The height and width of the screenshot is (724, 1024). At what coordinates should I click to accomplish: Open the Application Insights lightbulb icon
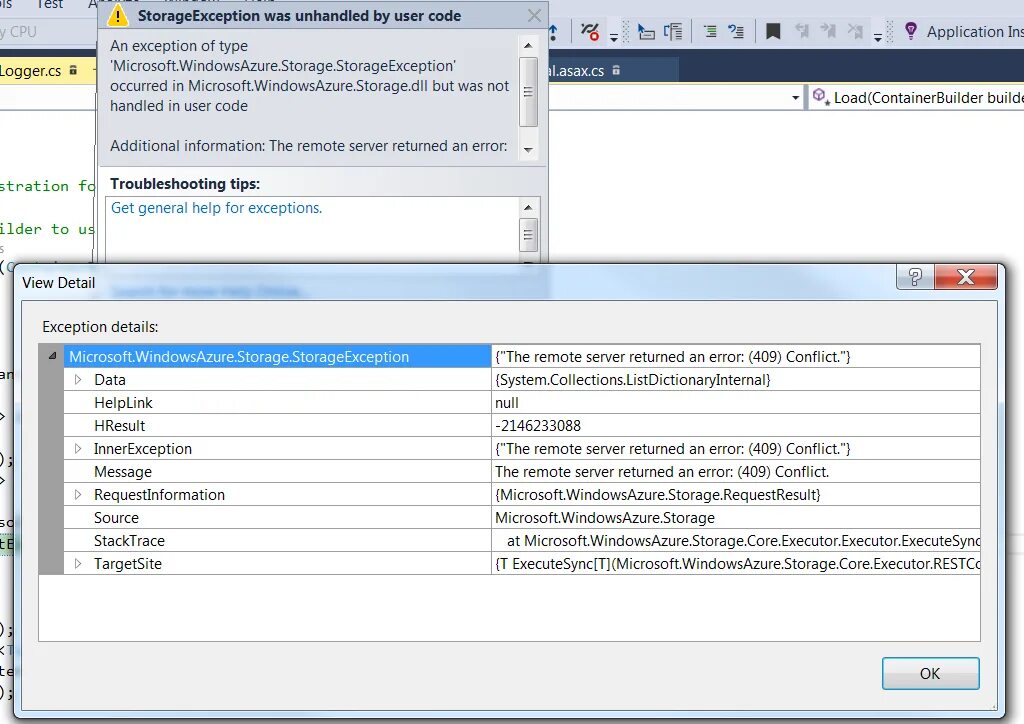[910, 31]
